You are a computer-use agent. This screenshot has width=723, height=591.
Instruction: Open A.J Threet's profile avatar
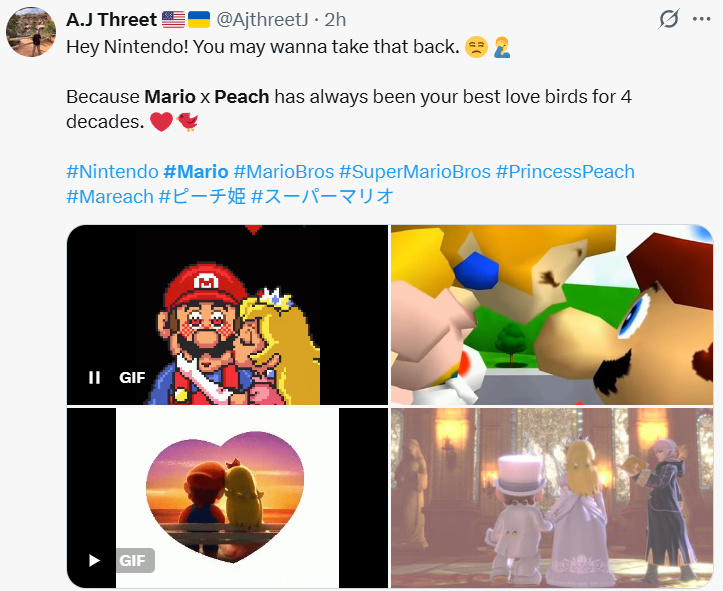(31, 32)
